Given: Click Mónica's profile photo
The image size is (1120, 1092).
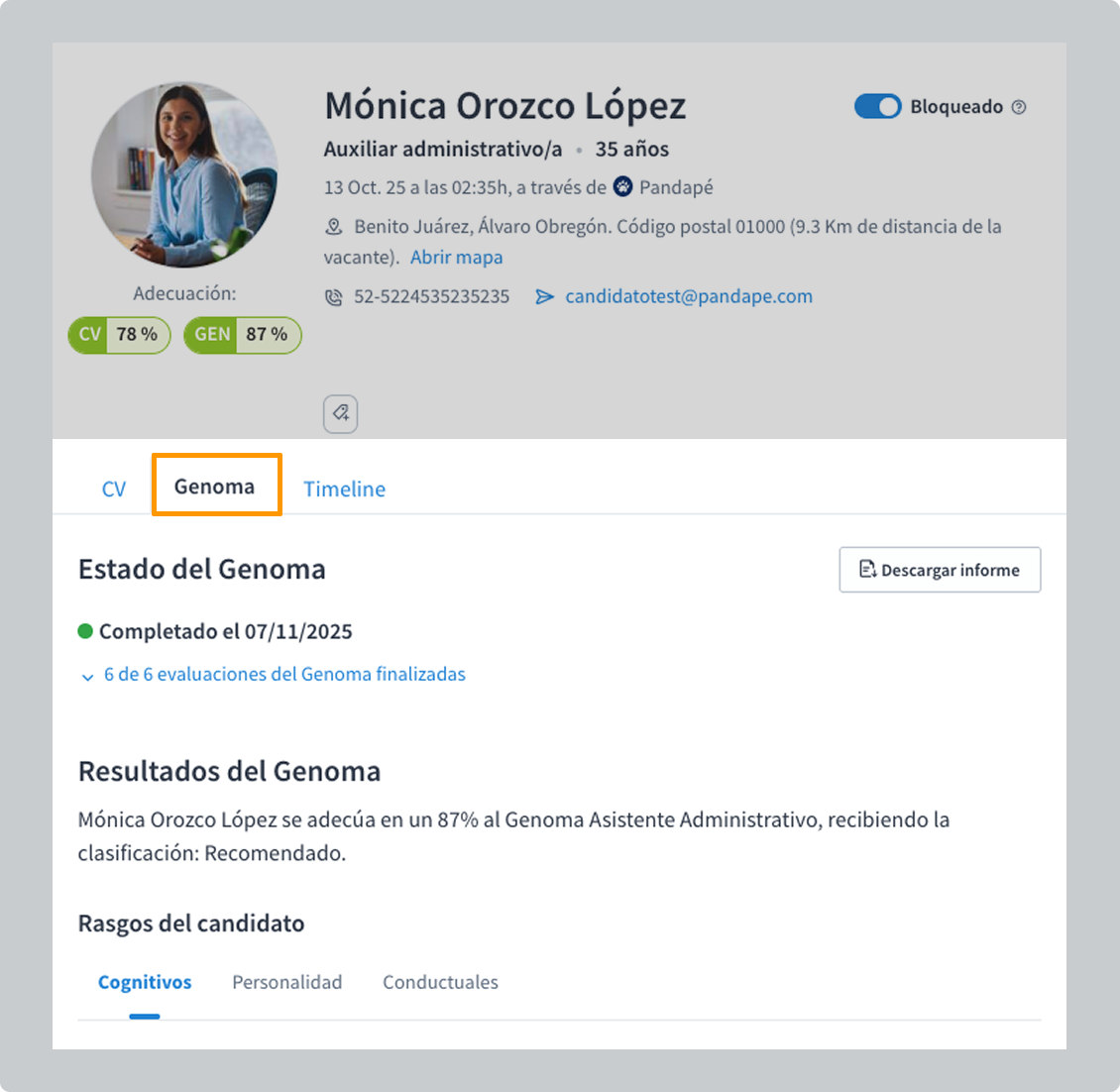Looking at the screenshot, I should point(184,175).
